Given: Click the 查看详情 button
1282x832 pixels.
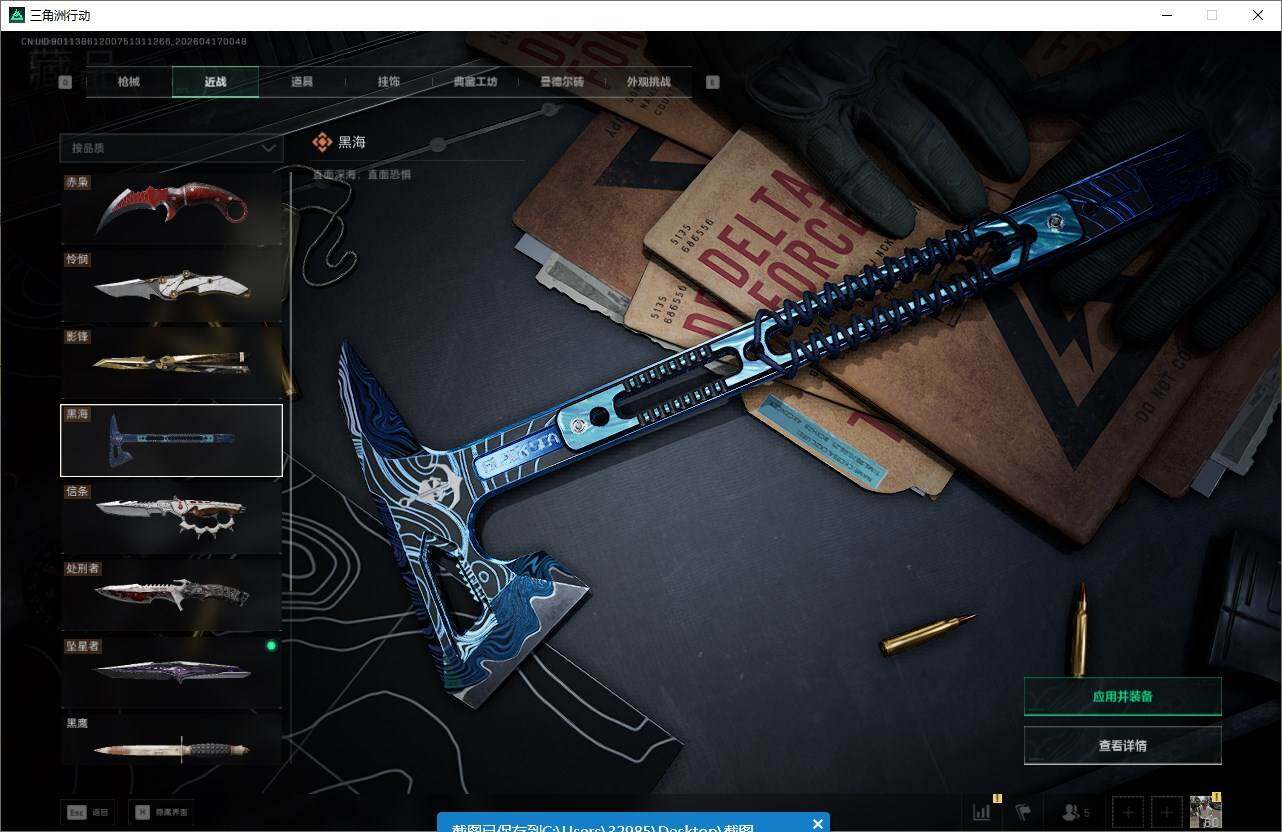Looking at the screenshot, I should click(x=1122, y=745).
